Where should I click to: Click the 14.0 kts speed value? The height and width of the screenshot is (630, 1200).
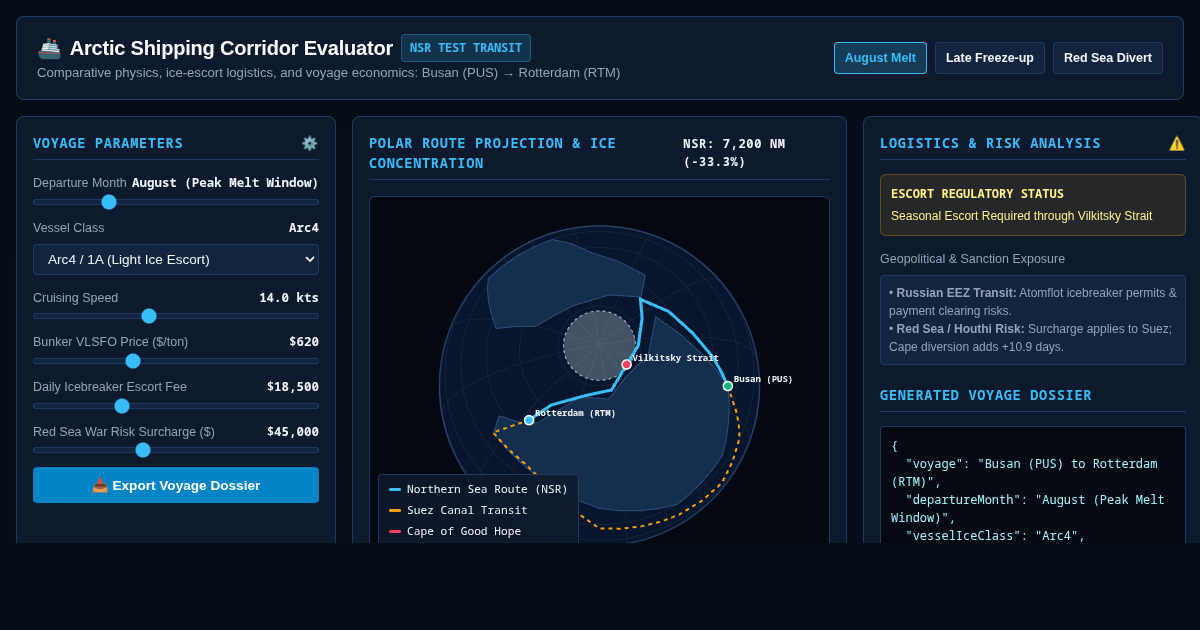289,298
